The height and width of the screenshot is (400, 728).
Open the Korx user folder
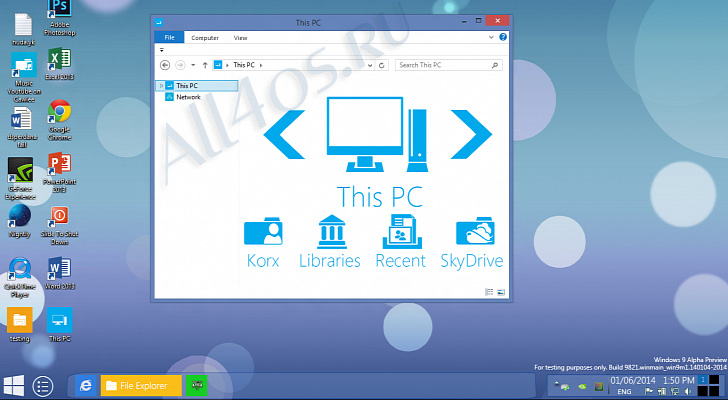pyautogui.click(x=263, y=243)
